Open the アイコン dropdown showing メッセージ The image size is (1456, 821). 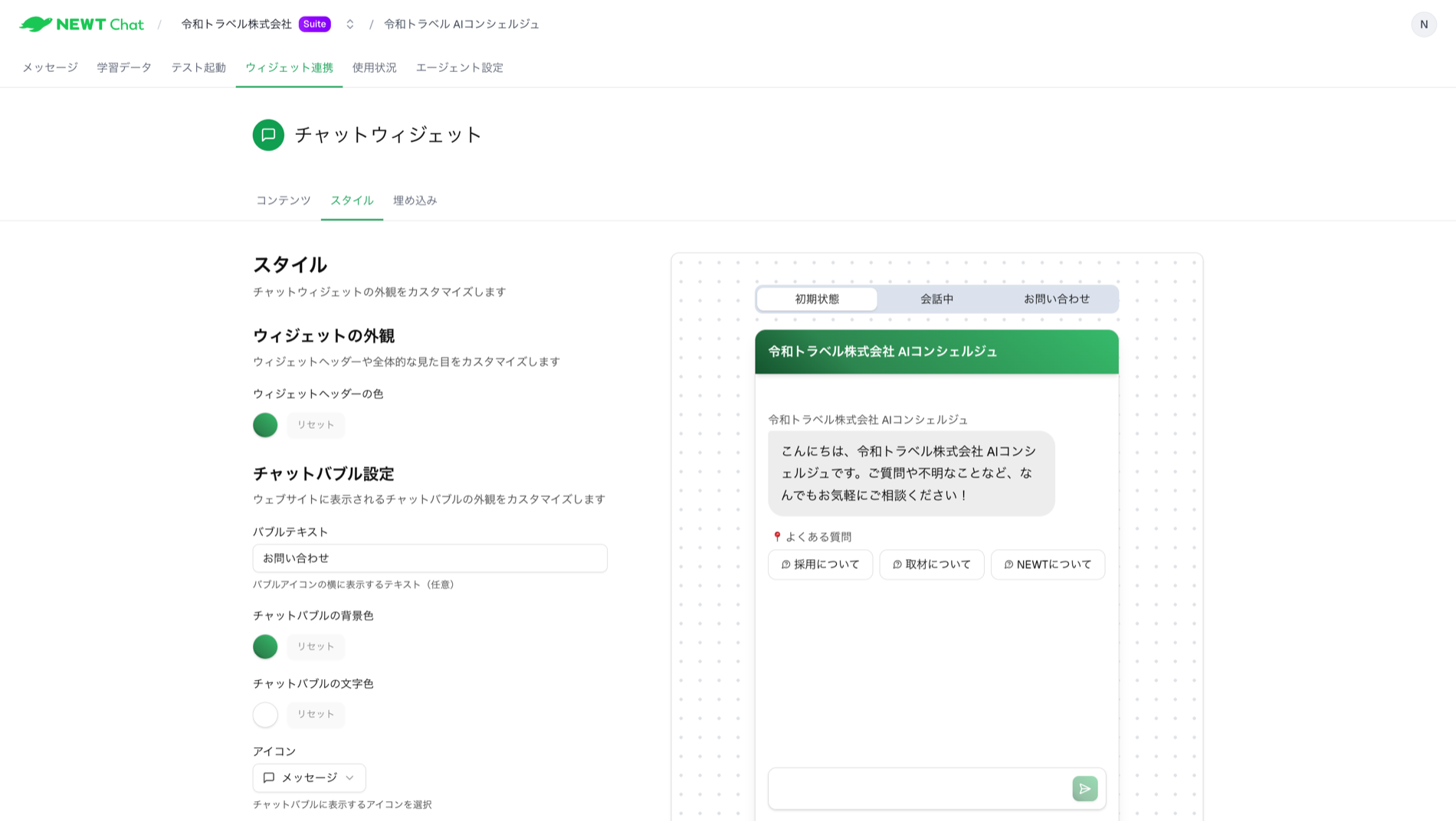tap(309, 777)
